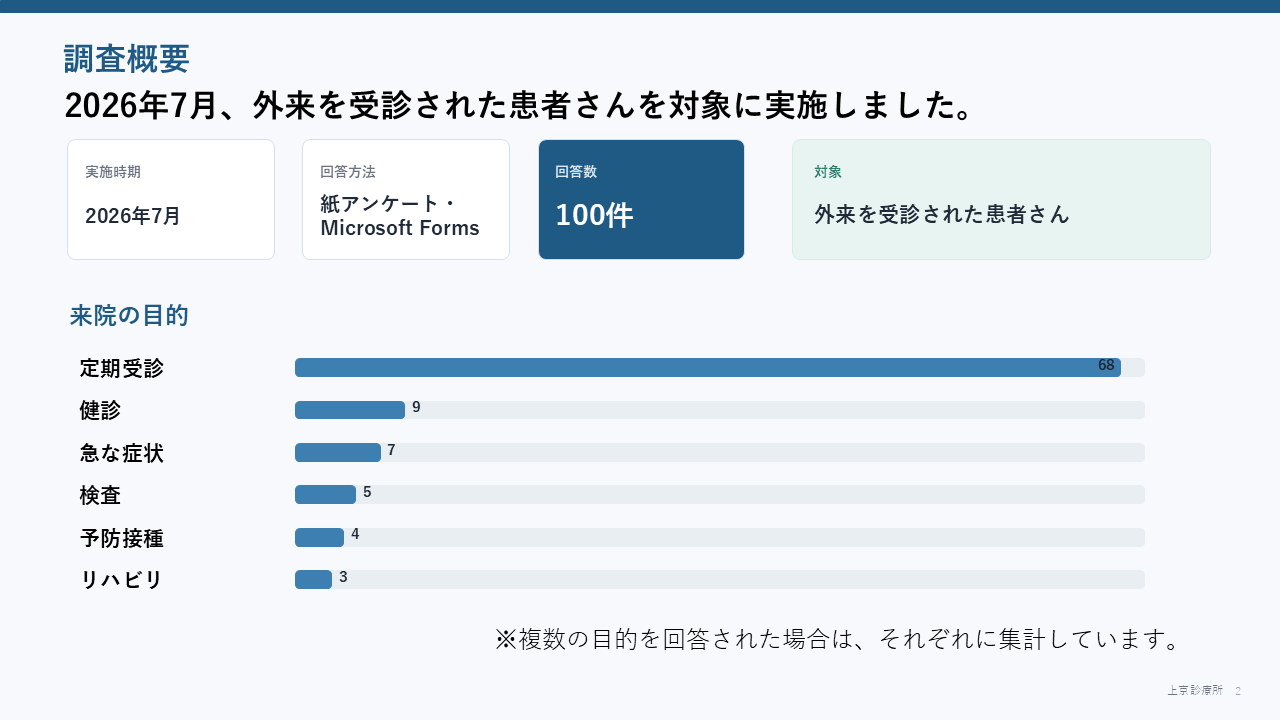This screenshot has width=1280, height=720.
Task: Select the 2026年7月 value text
Action: (x=133, y=216)
